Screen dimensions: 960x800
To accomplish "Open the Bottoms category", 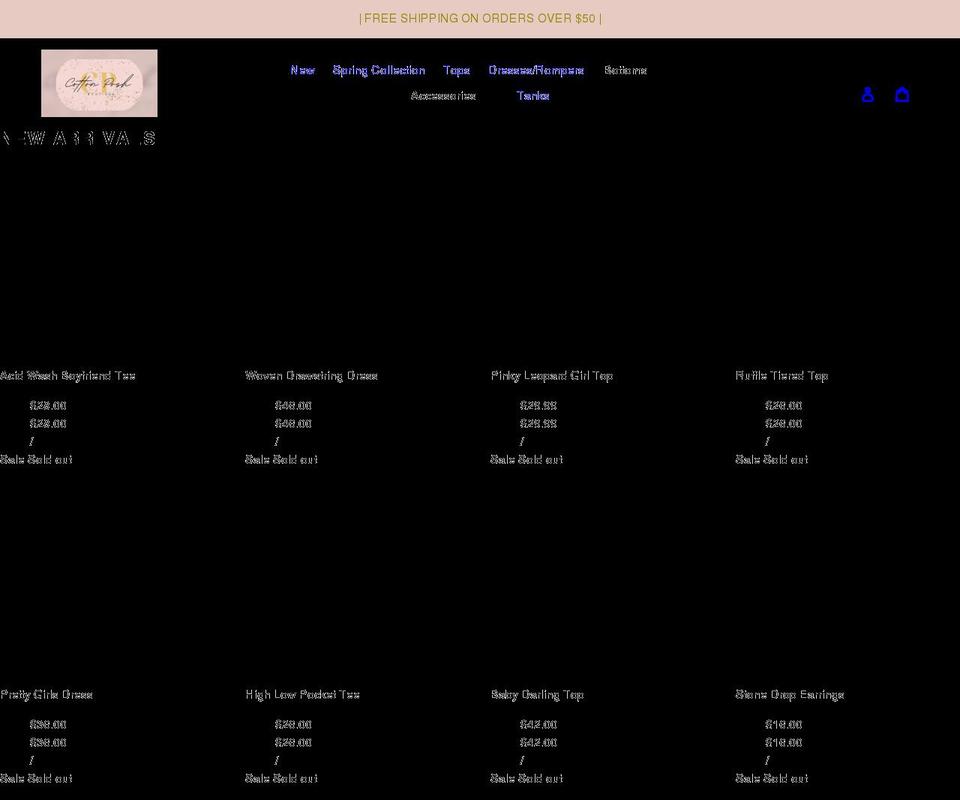I will [625, 70].
